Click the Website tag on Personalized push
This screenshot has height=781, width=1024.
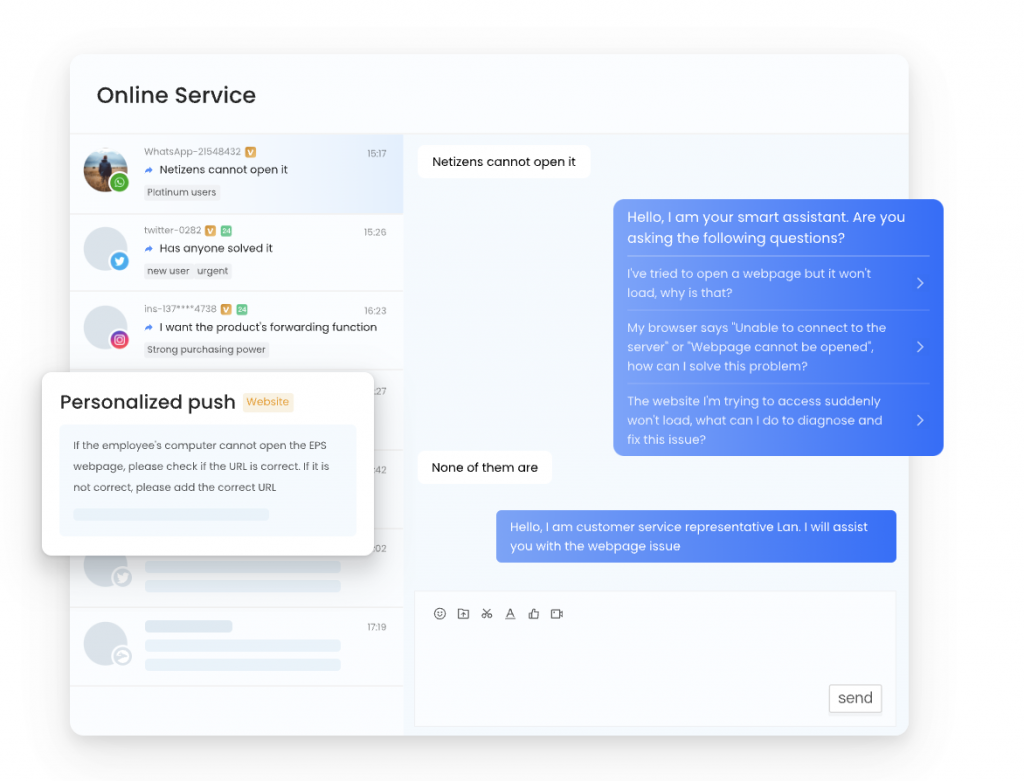coord(268,402)
